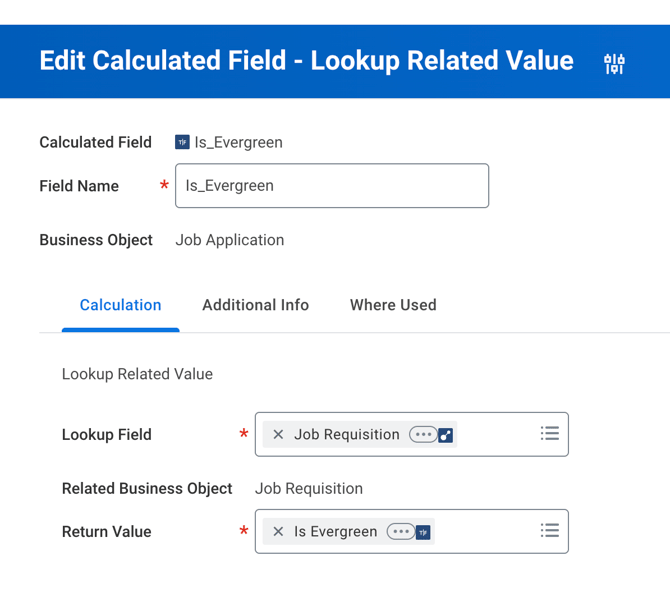Switch to the Where Used tab
Image resolution: width=670 pixels, height=597 pixels.
pos(393,305)
